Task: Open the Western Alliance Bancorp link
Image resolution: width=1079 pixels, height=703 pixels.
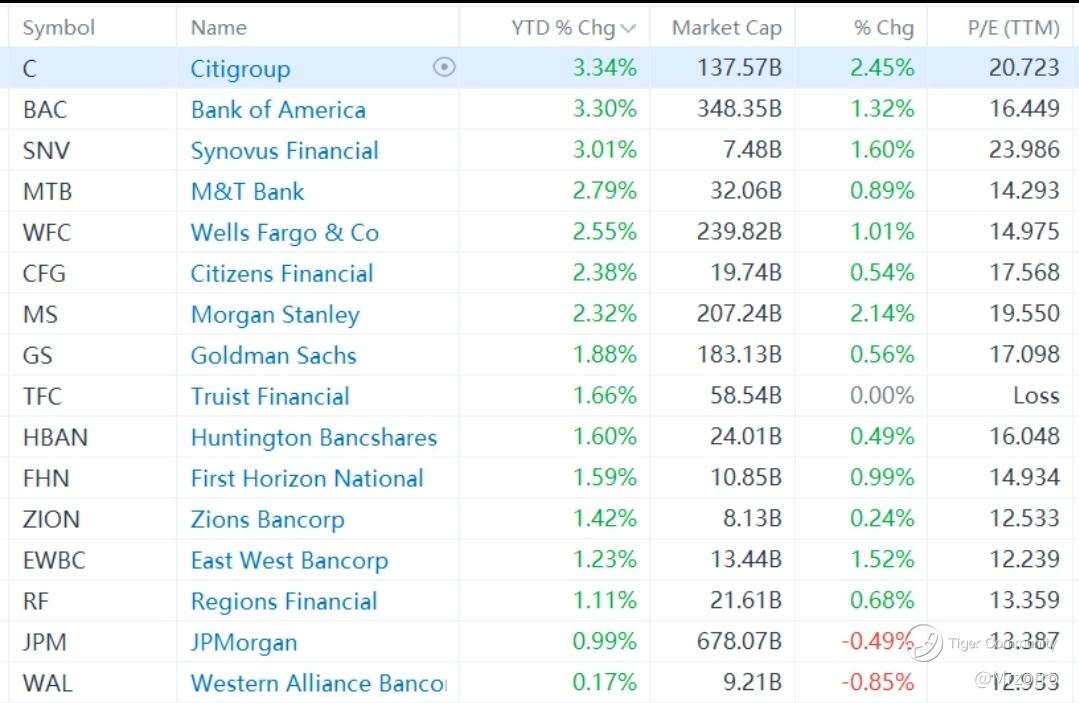Action: click(x=319, y=683)
